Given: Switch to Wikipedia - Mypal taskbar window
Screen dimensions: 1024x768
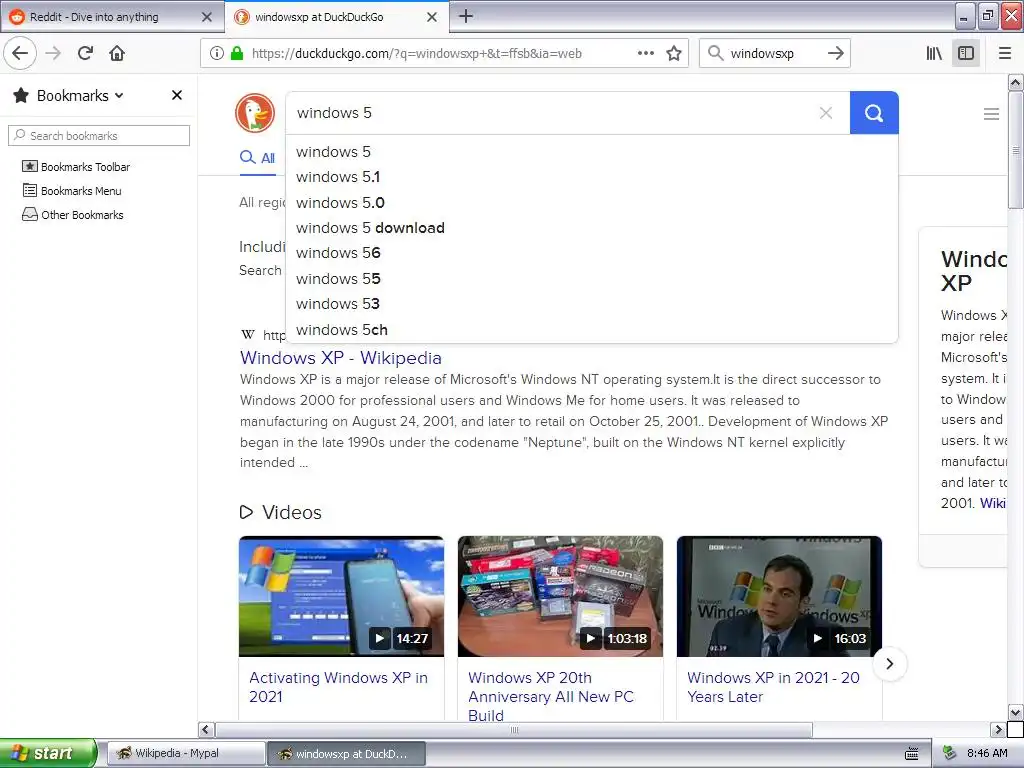Looking at the screenshot, I should tap(186, 754).
